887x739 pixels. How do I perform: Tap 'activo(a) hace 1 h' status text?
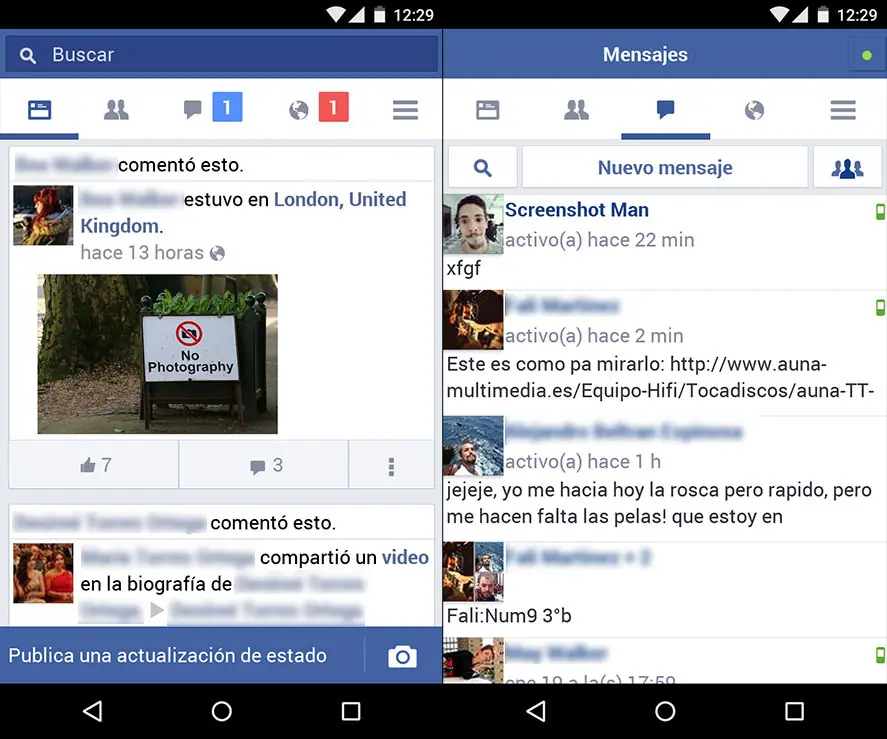point(583,462)
